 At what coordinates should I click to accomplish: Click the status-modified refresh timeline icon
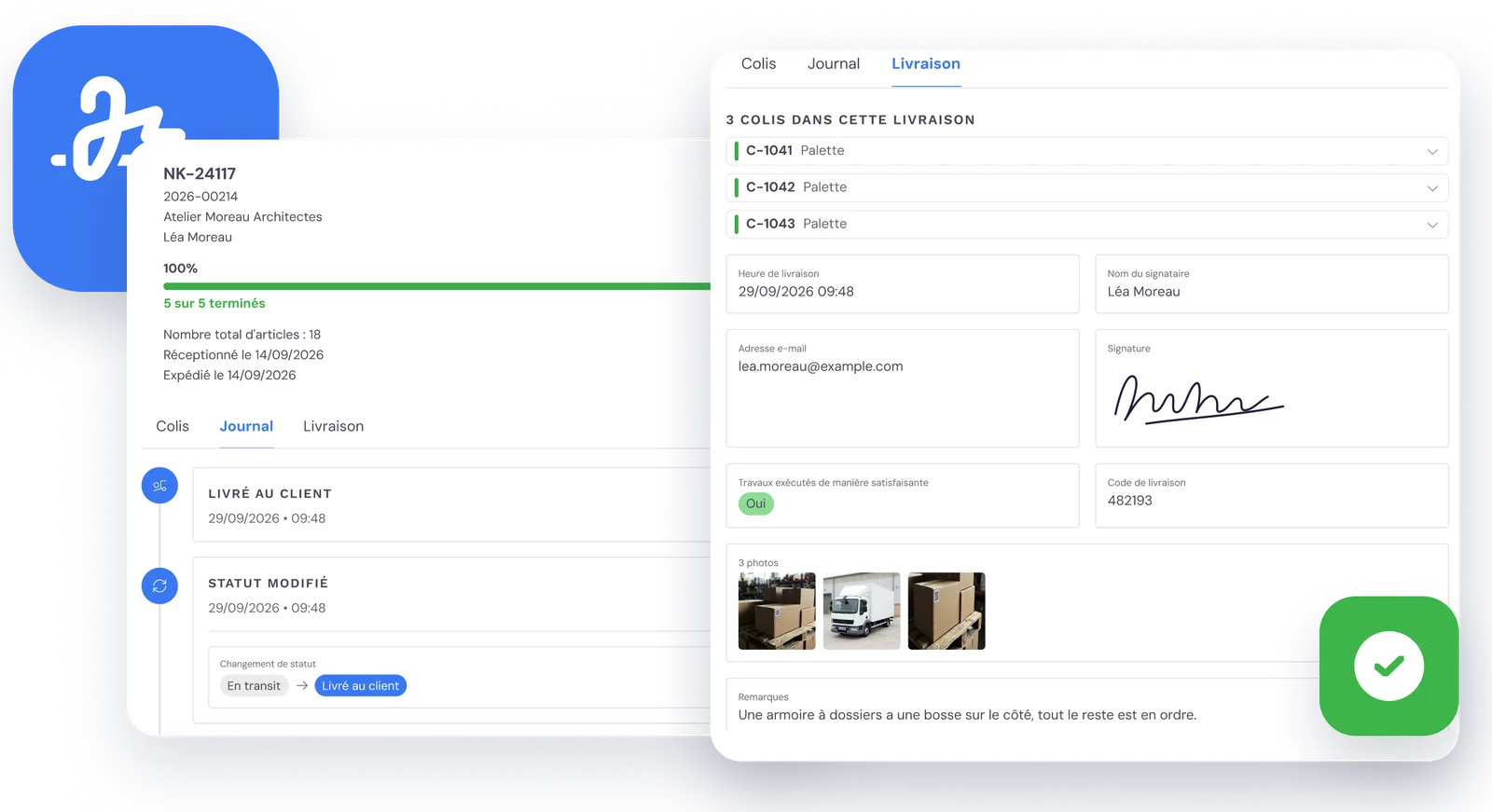pos(159,586)
